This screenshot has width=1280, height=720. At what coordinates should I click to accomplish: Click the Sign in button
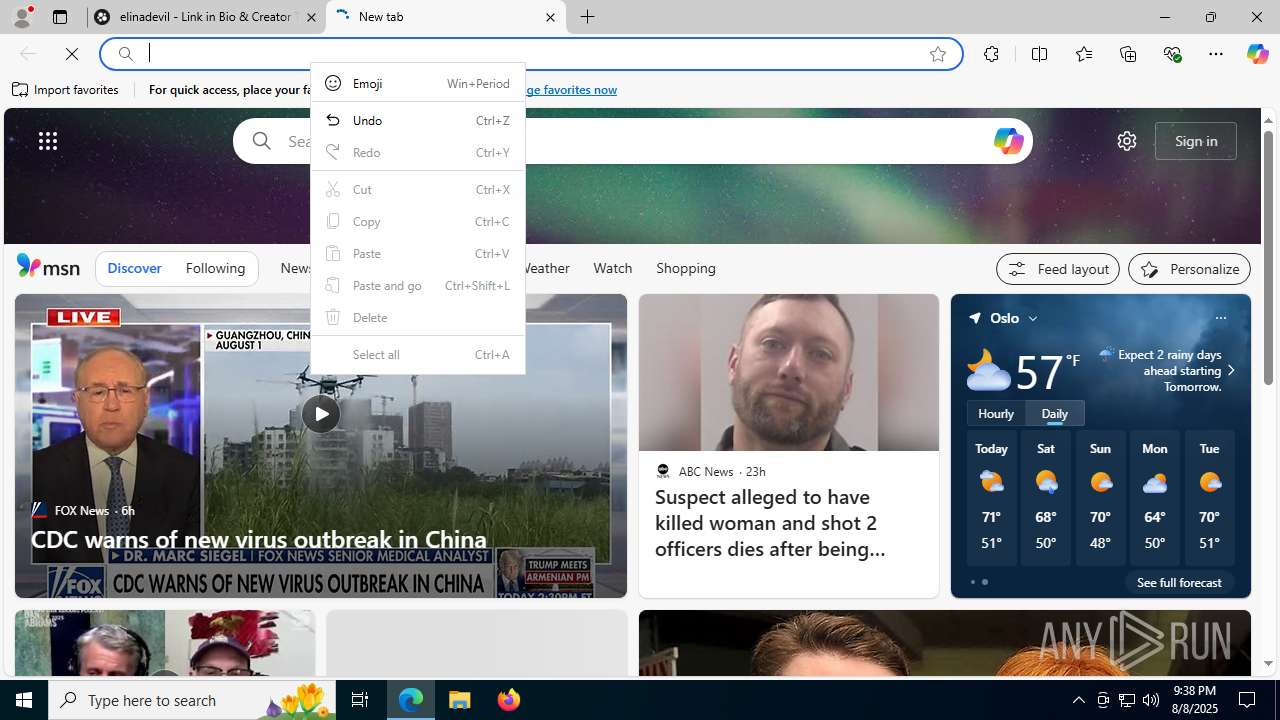tap(1196, 141)
